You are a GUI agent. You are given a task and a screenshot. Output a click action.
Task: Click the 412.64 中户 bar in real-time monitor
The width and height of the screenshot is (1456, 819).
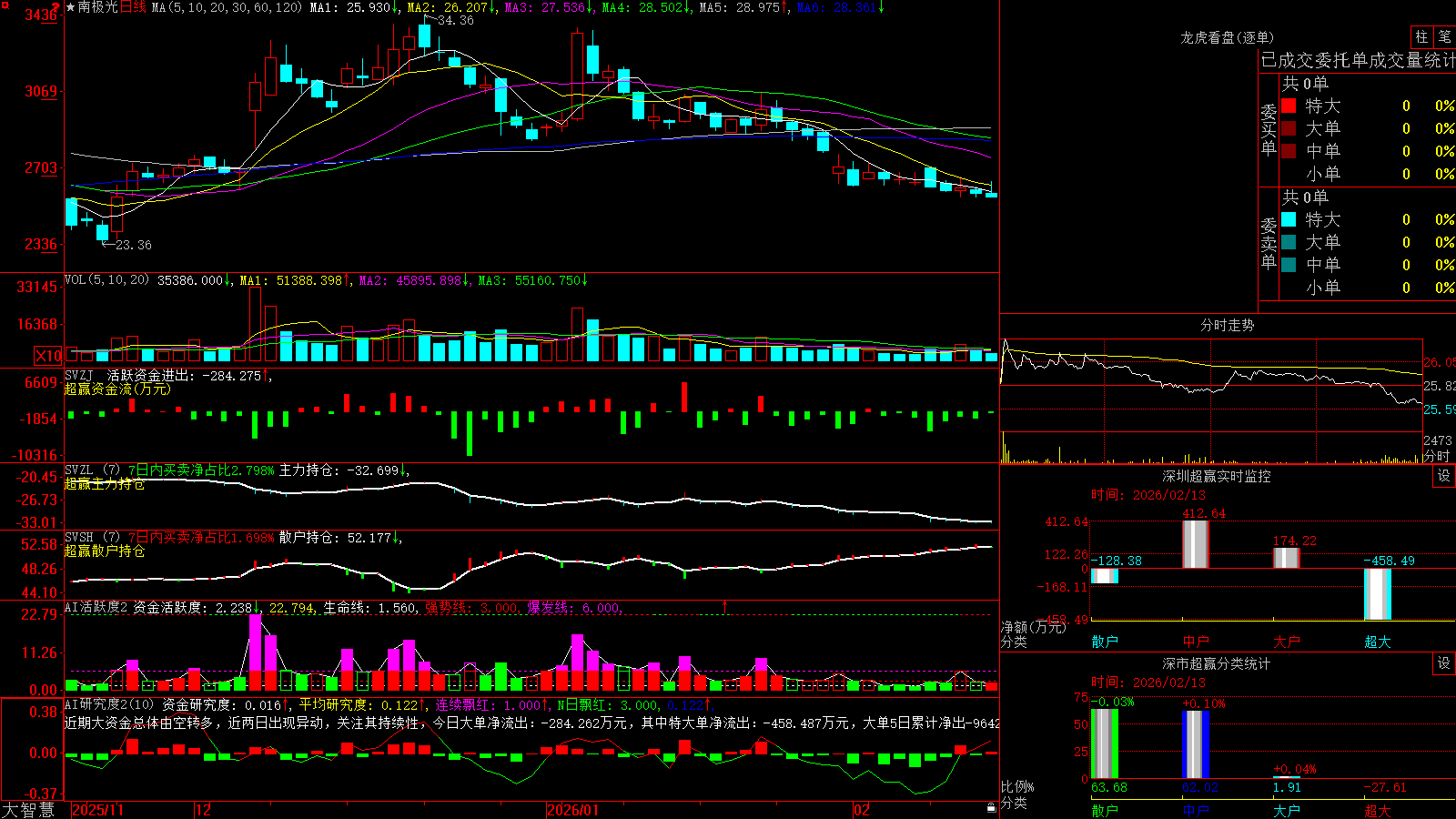1196,544
